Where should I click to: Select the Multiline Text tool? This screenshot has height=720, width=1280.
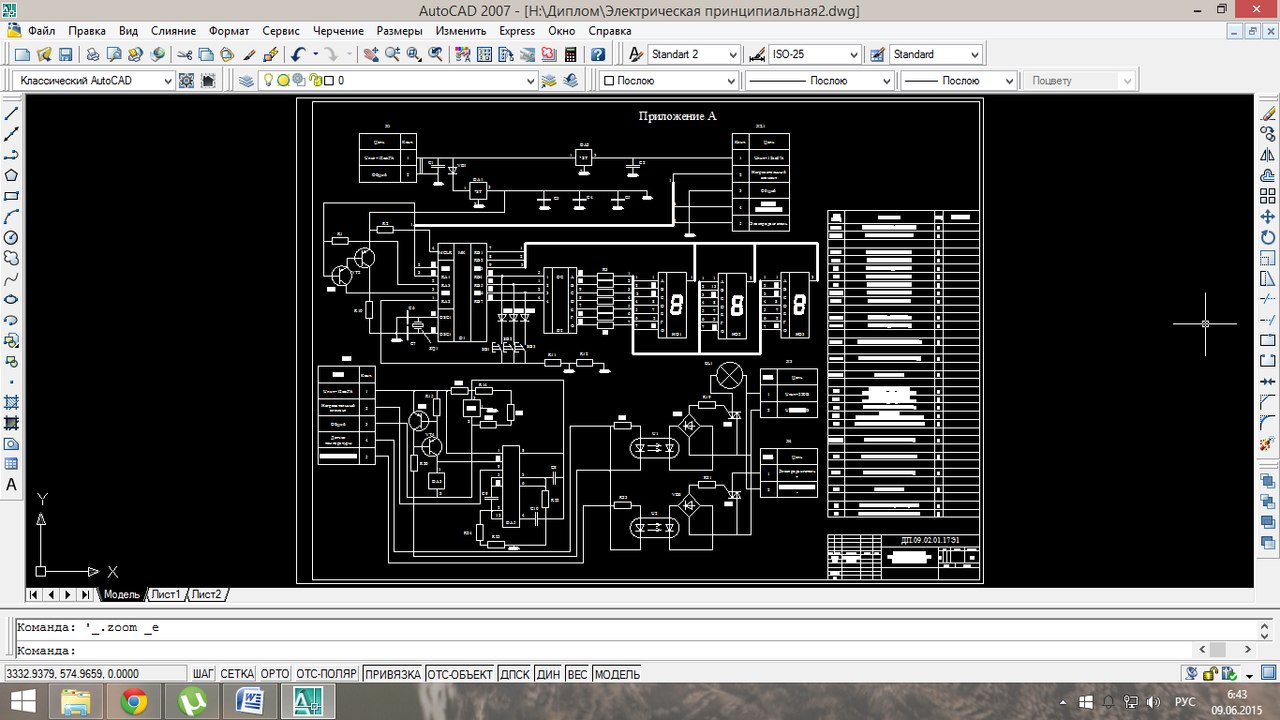[x=12, y=485]
